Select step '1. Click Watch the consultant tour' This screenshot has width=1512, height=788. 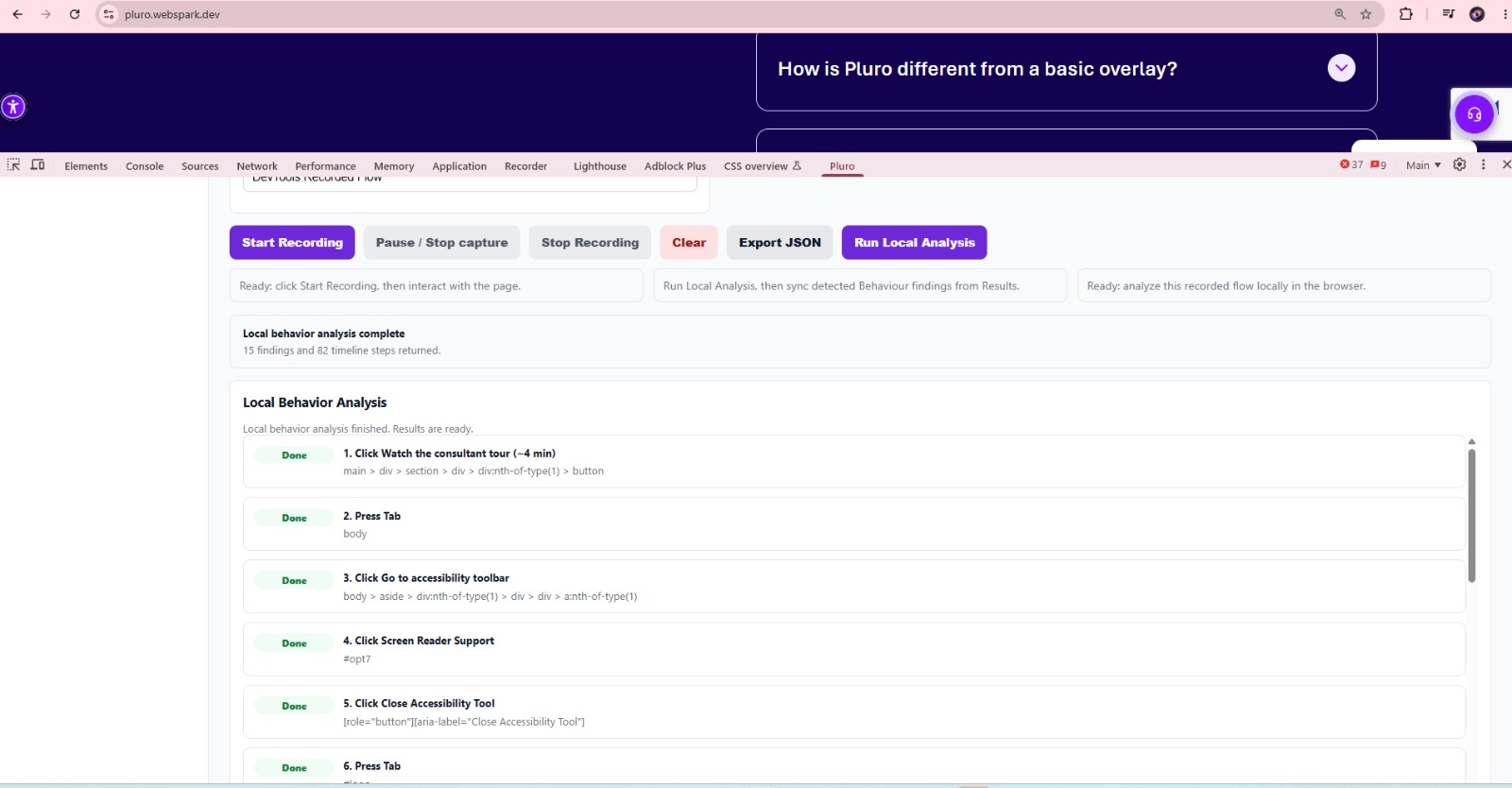click(853, 461)
